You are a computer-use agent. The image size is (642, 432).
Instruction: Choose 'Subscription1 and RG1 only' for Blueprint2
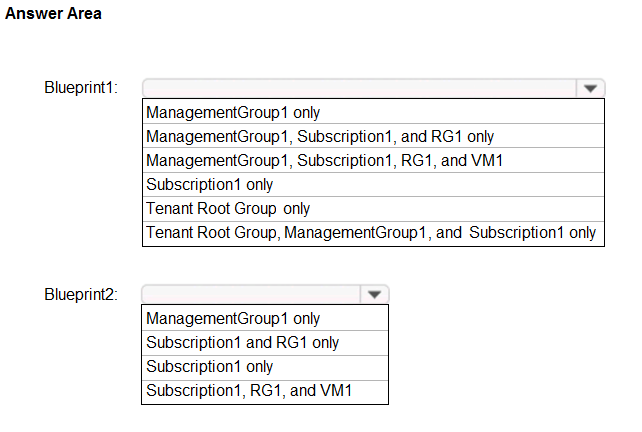click(243, 342)
